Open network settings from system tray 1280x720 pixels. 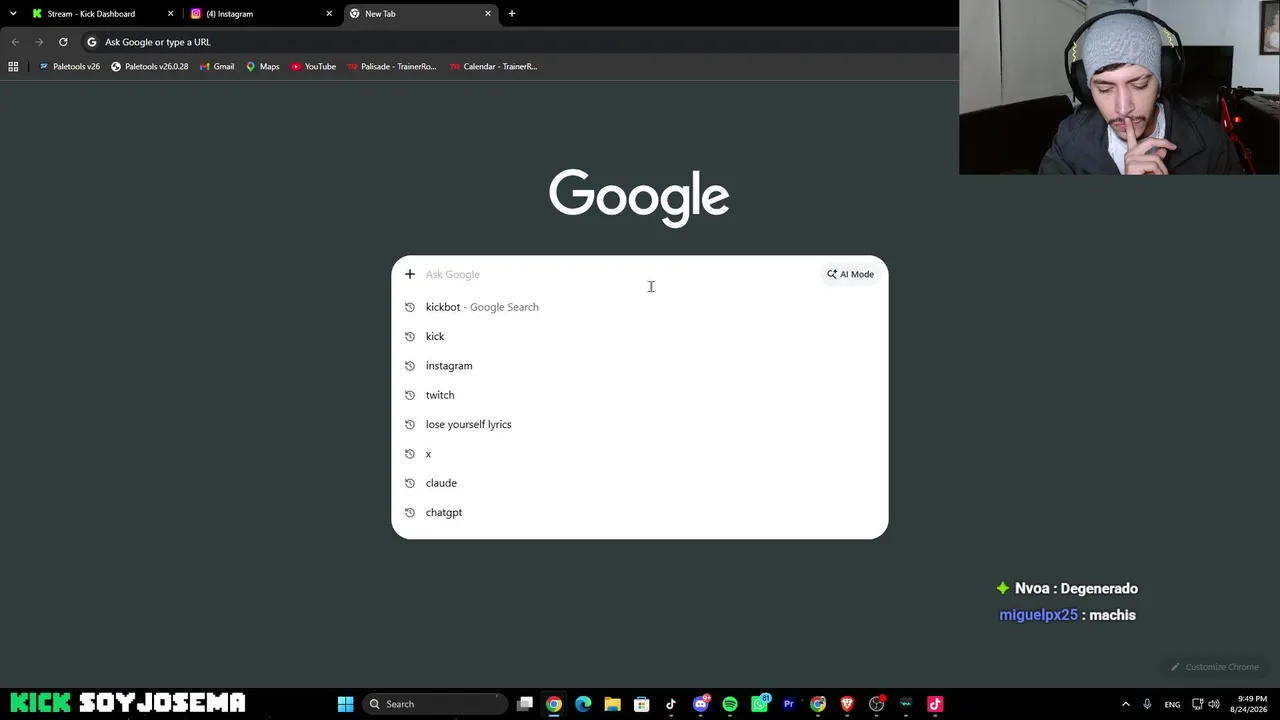[1197, 704]
